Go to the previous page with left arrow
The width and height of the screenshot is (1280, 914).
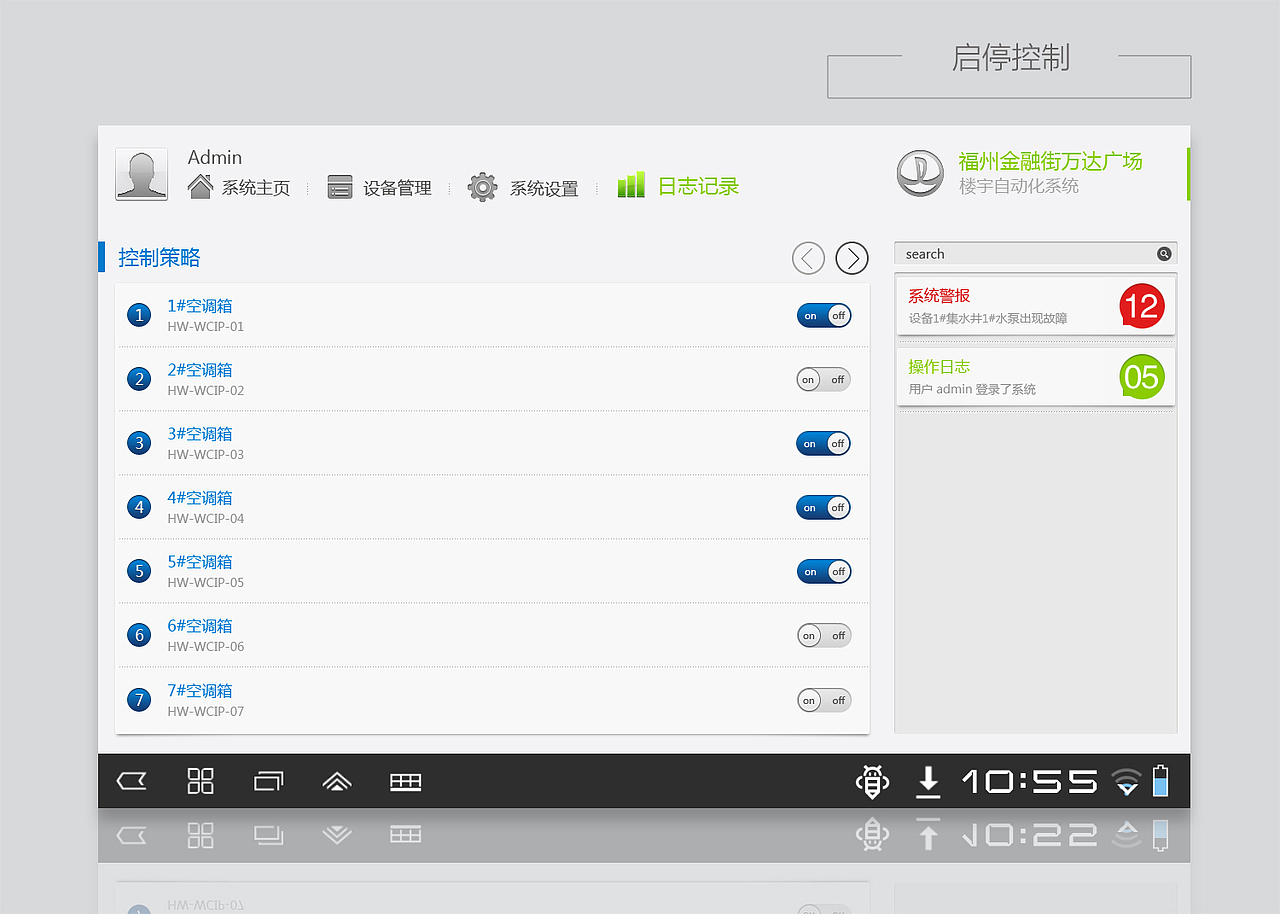[808, 258]
